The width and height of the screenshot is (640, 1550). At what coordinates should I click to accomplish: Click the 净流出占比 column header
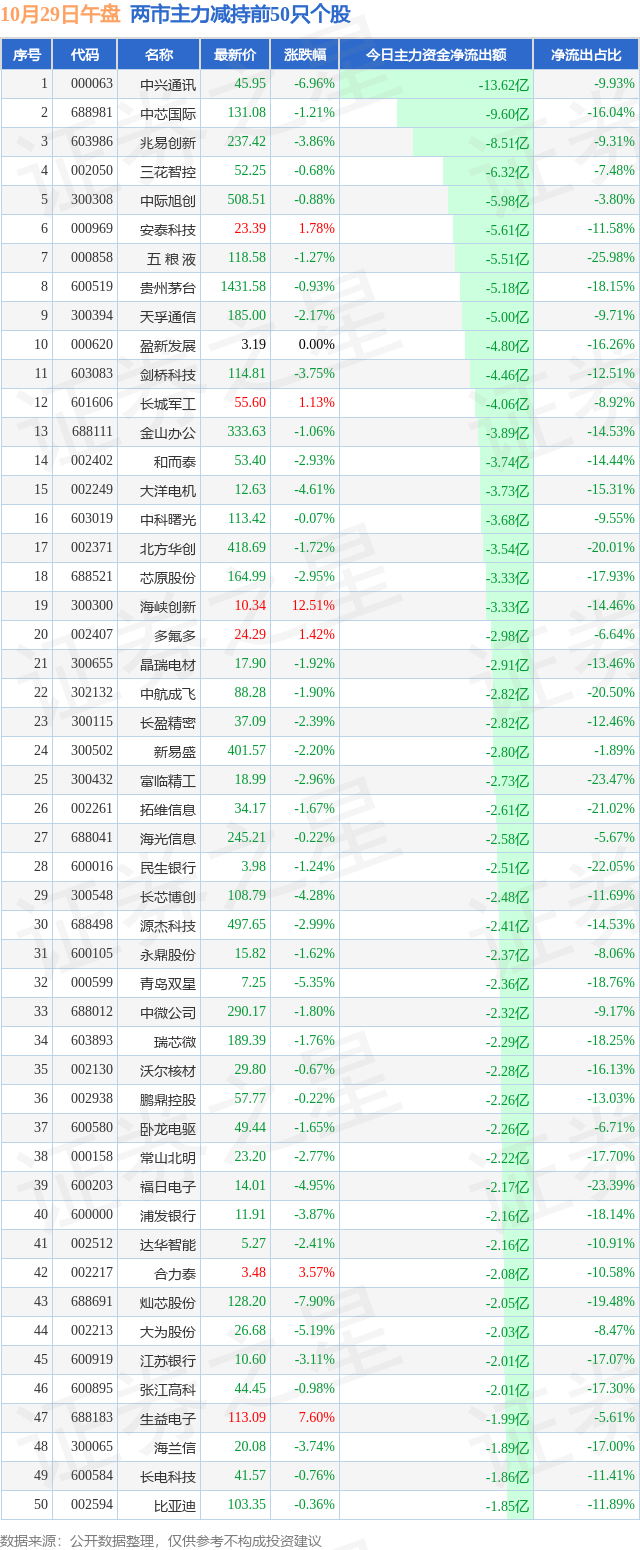pyautogui.click(x=586, y=55)
